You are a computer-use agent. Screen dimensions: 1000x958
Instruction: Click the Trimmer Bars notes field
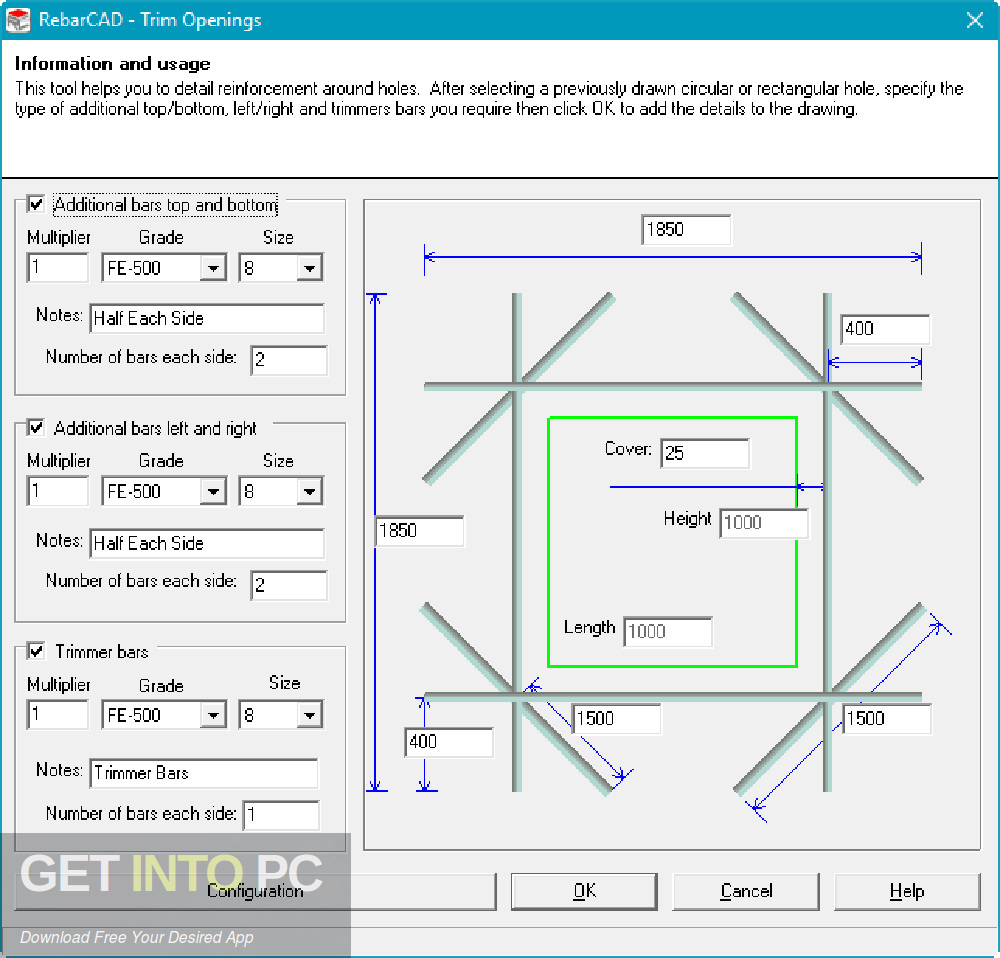[204, 773]
